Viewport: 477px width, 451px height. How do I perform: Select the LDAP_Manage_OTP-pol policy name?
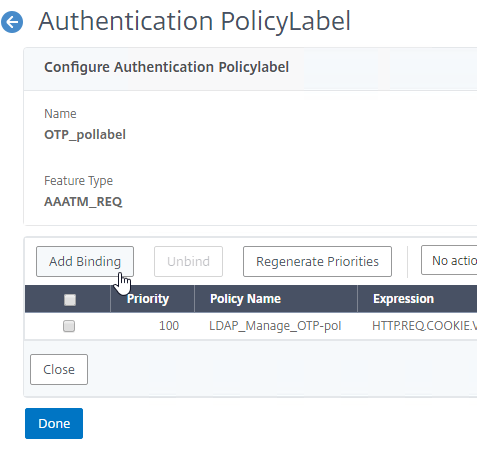tap(275, 326)
